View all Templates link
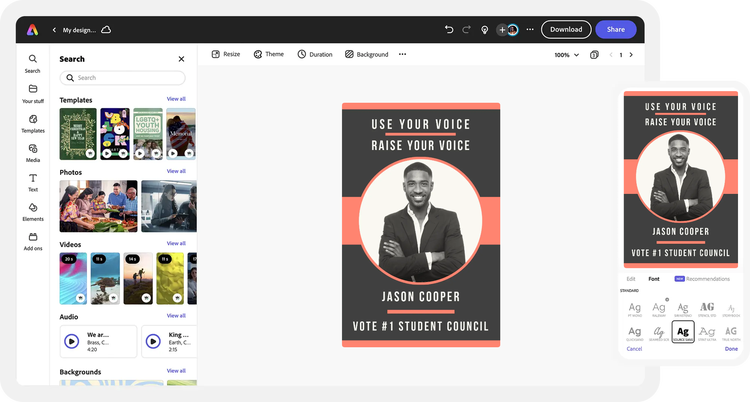The image size is (750, 402). click(176, 99)
